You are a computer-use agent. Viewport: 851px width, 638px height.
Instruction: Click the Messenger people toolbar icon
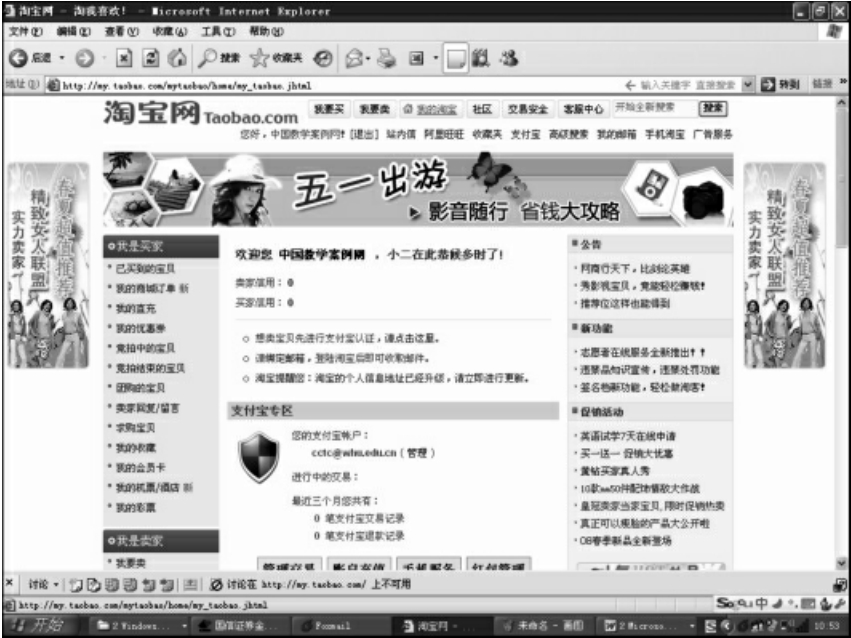[x=509, y=58]
